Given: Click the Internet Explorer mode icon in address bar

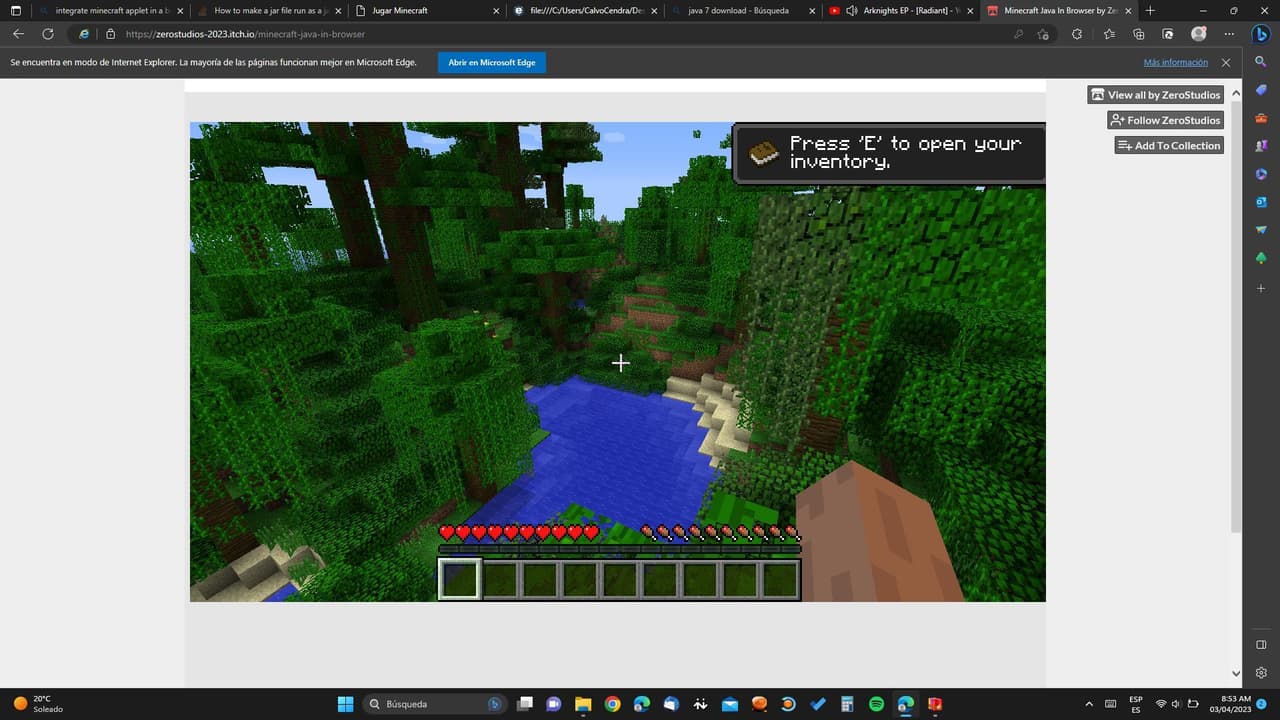Looking at the screenshot, I should point(84,34).
